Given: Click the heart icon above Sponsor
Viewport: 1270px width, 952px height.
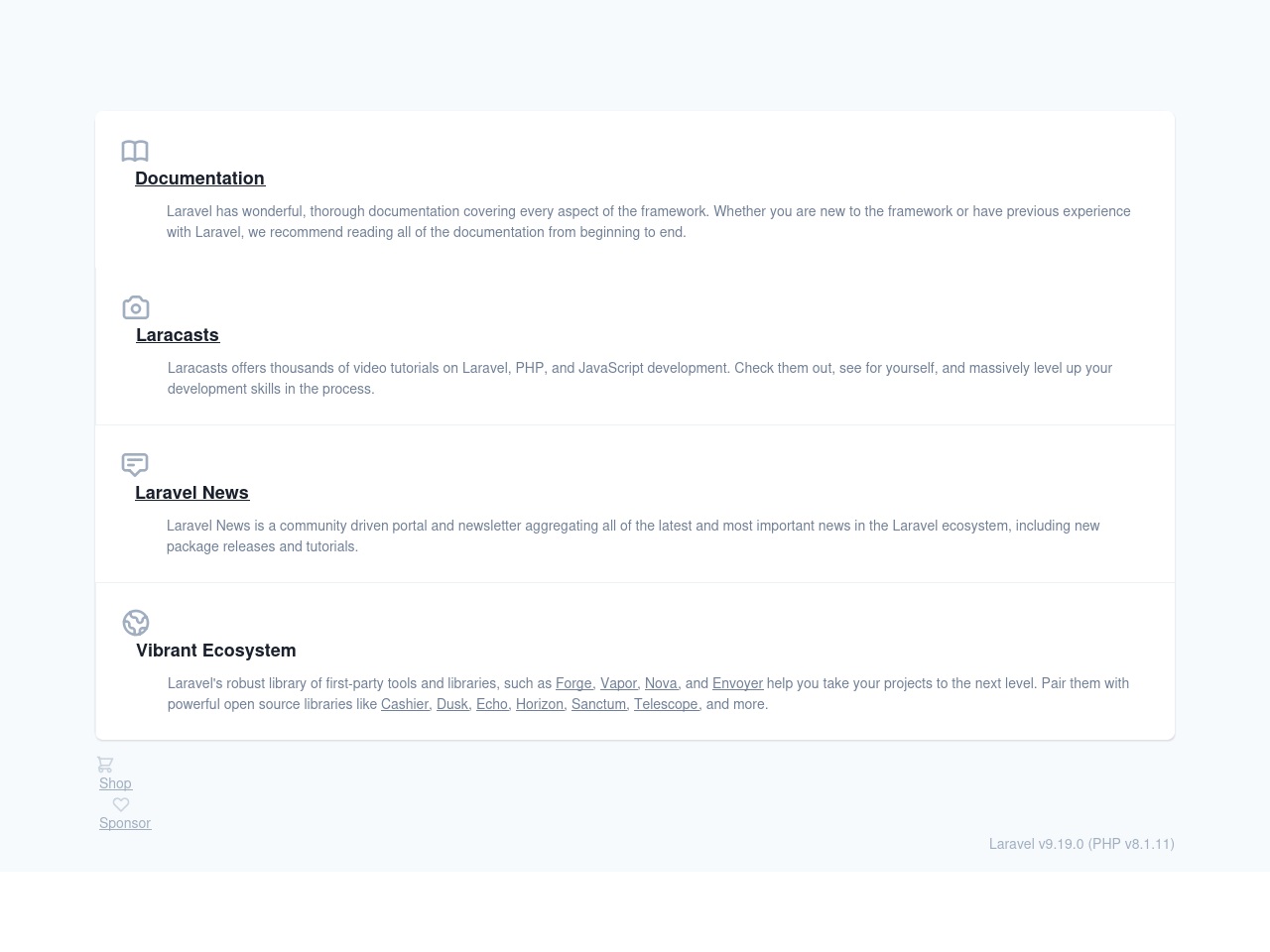Looking at the screenshot, I should pyautogui.click(x=121, y=804).
